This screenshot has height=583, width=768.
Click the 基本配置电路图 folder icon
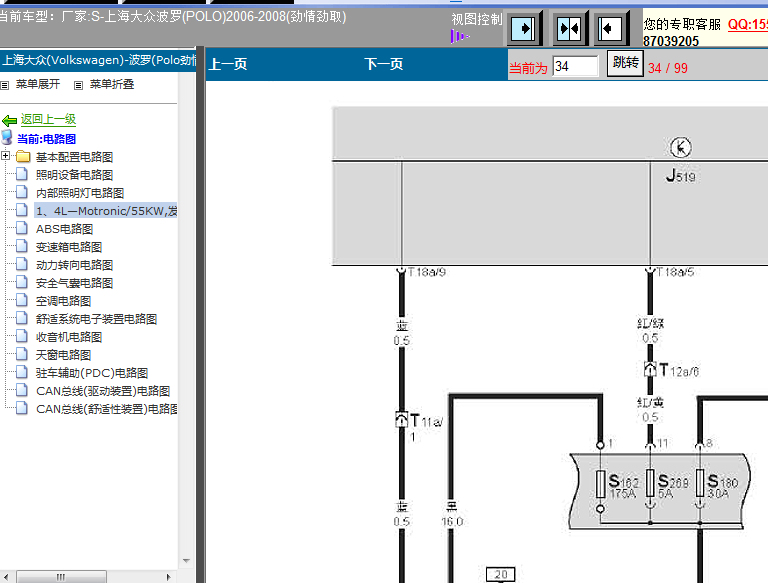[23, 157]
